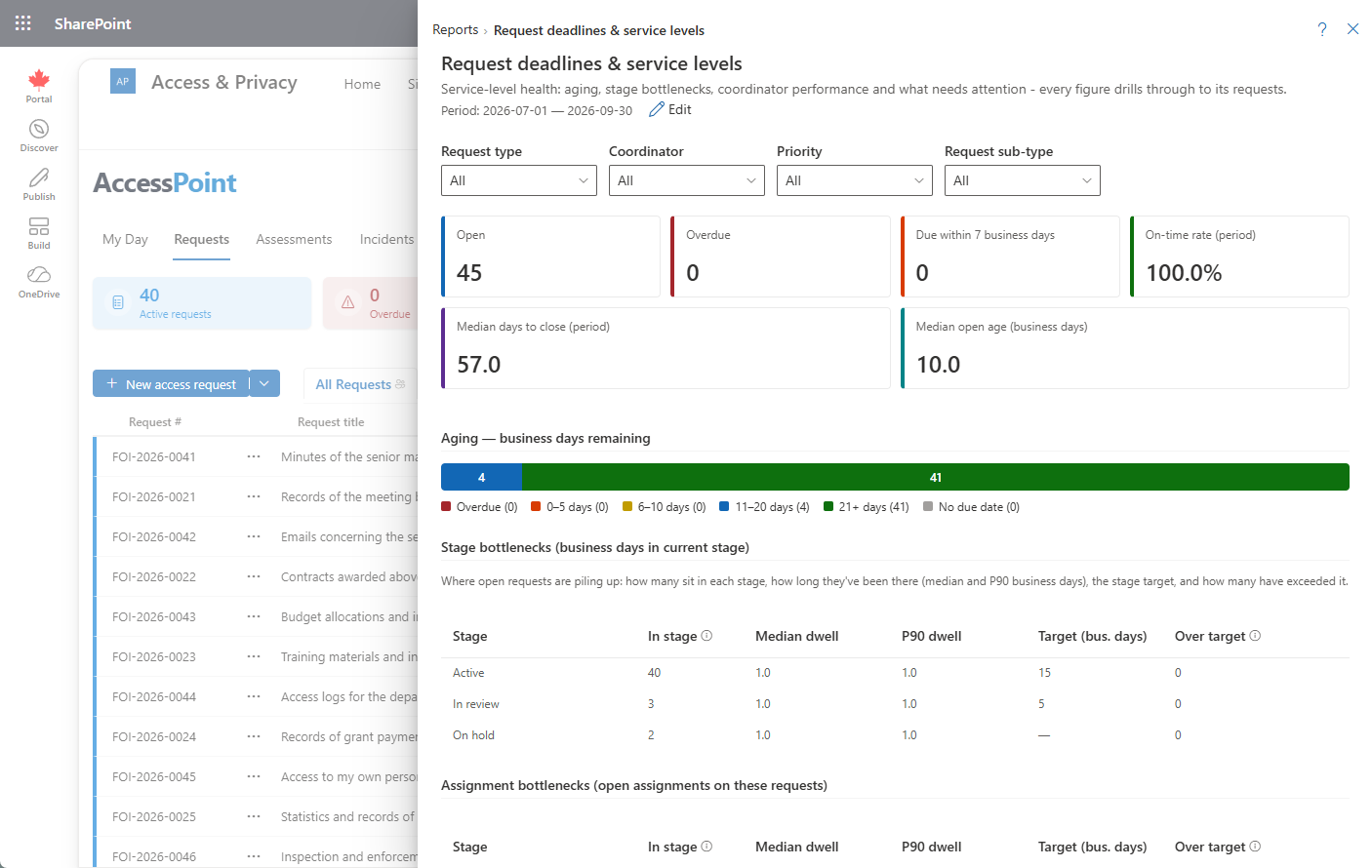
Task: Switch to the Requests tab
Action: pyautogui.click(x=202, y=239)
